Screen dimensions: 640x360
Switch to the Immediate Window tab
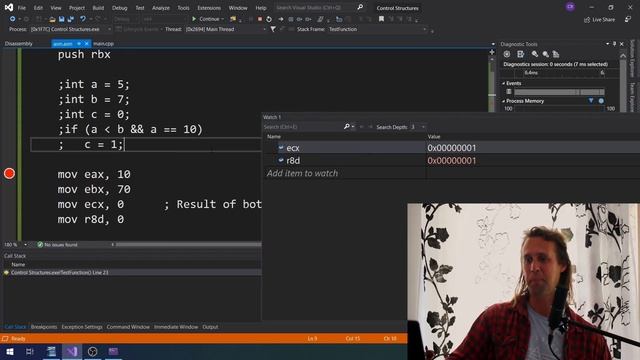pos(176,327)
